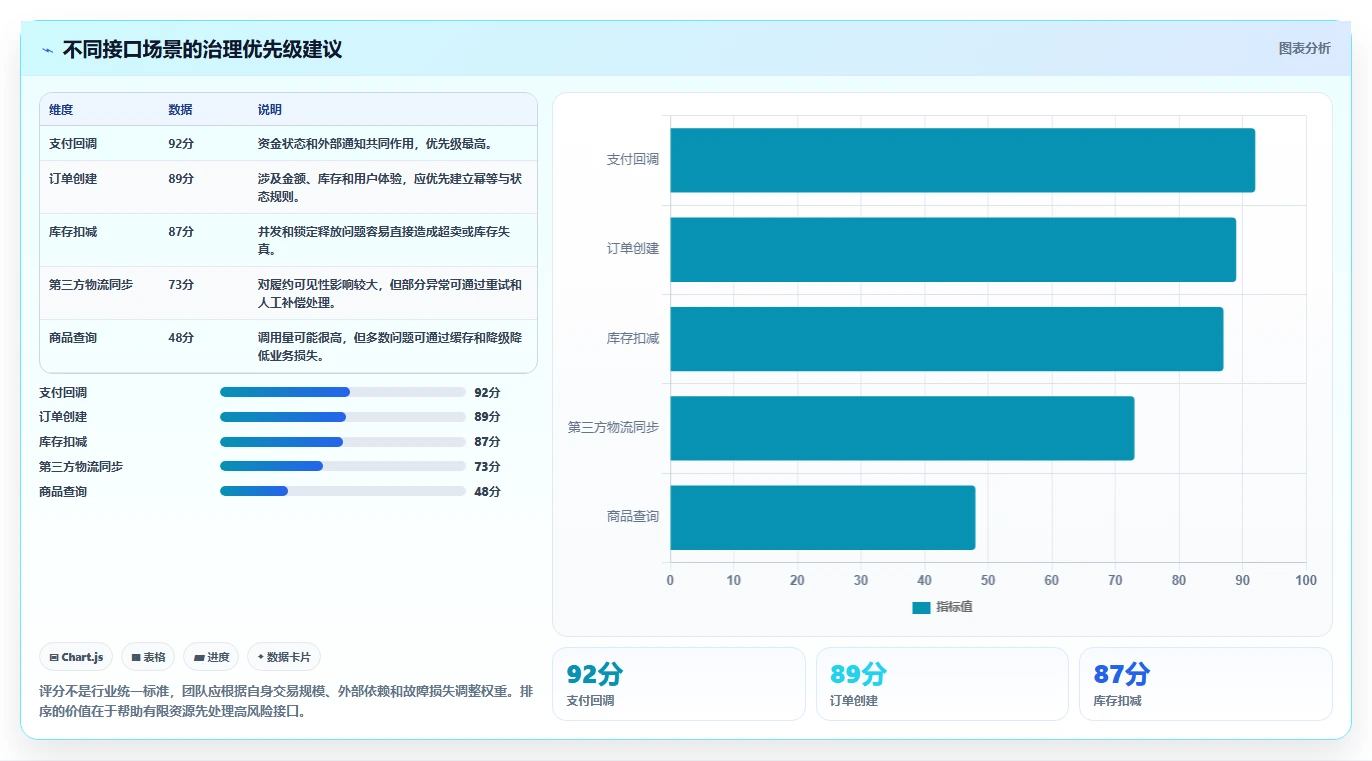Click 第三方物流同步 label in progress list
The height and width of the screenshot is (761, 1372).
81,467
